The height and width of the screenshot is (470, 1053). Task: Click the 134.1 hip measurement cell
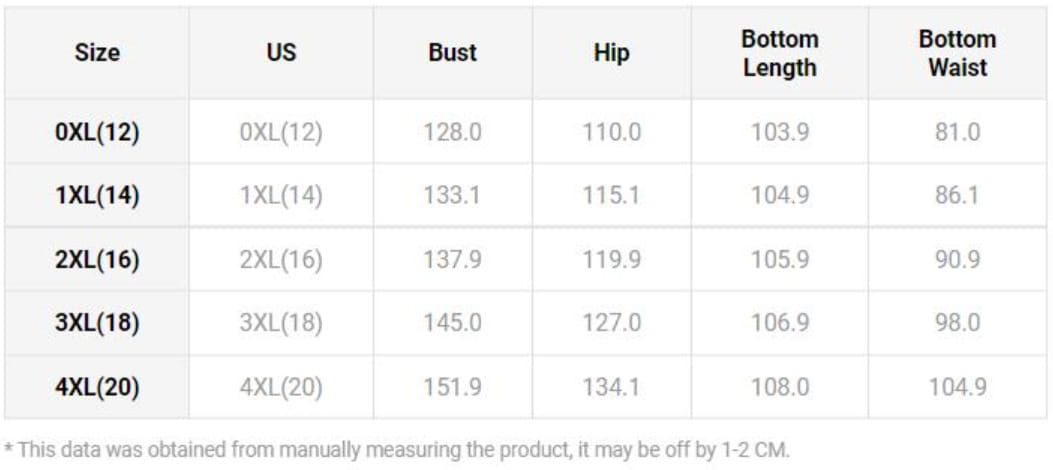click(611, 386)
